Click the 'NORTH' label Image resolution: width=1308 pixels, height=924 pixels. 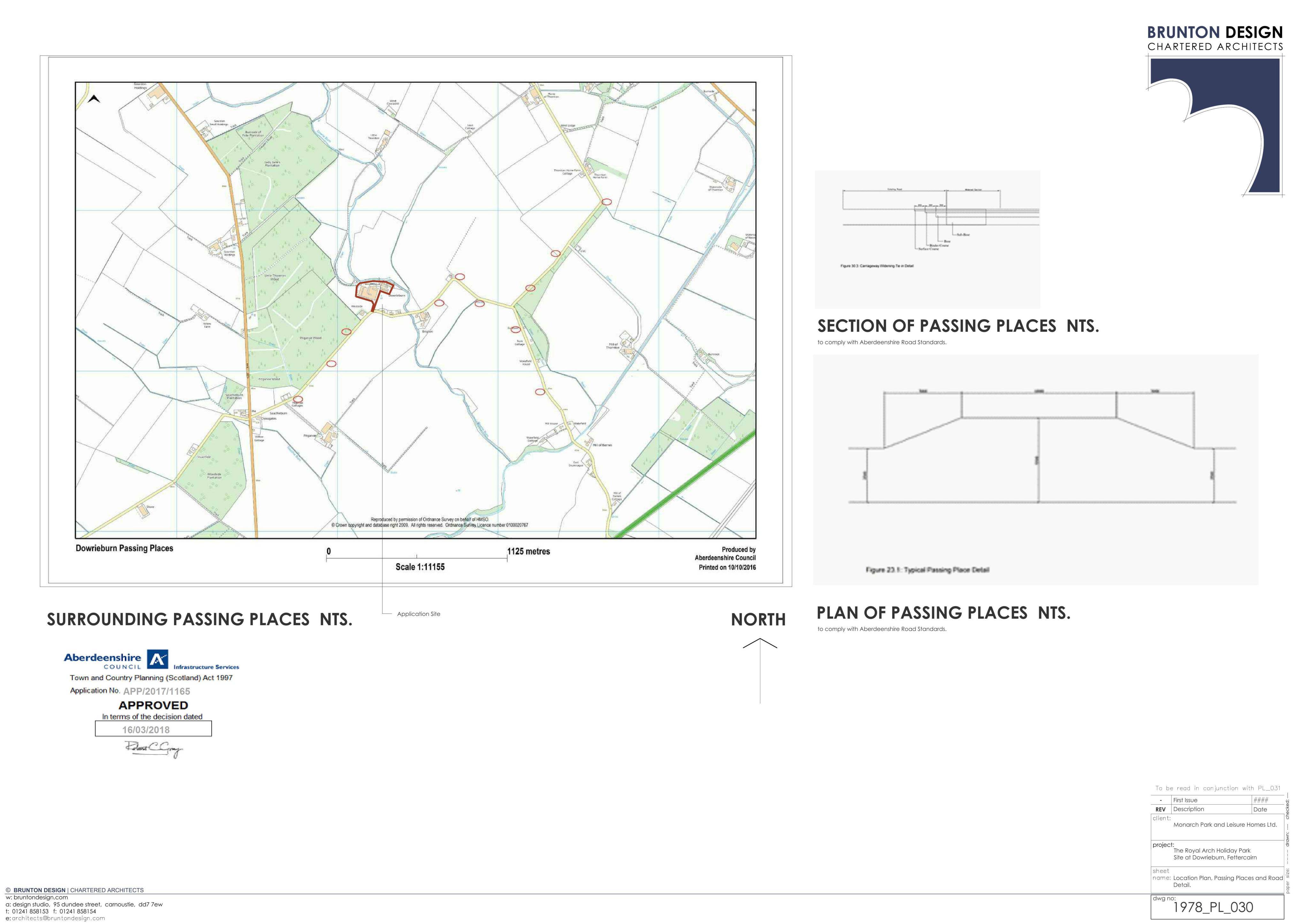tap(758, 620)
